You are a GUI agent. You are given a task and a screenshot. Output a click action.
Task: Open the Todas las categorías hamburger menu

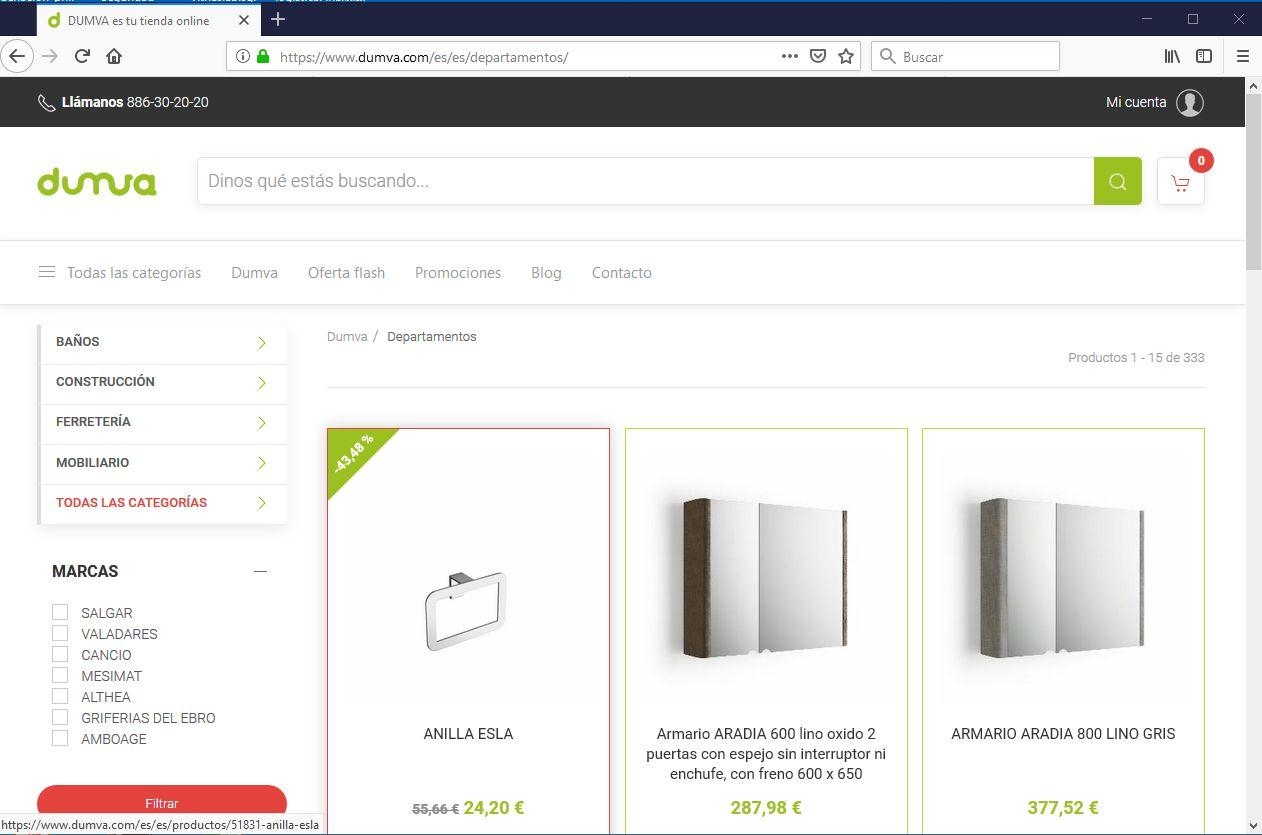tap(47, 272)
